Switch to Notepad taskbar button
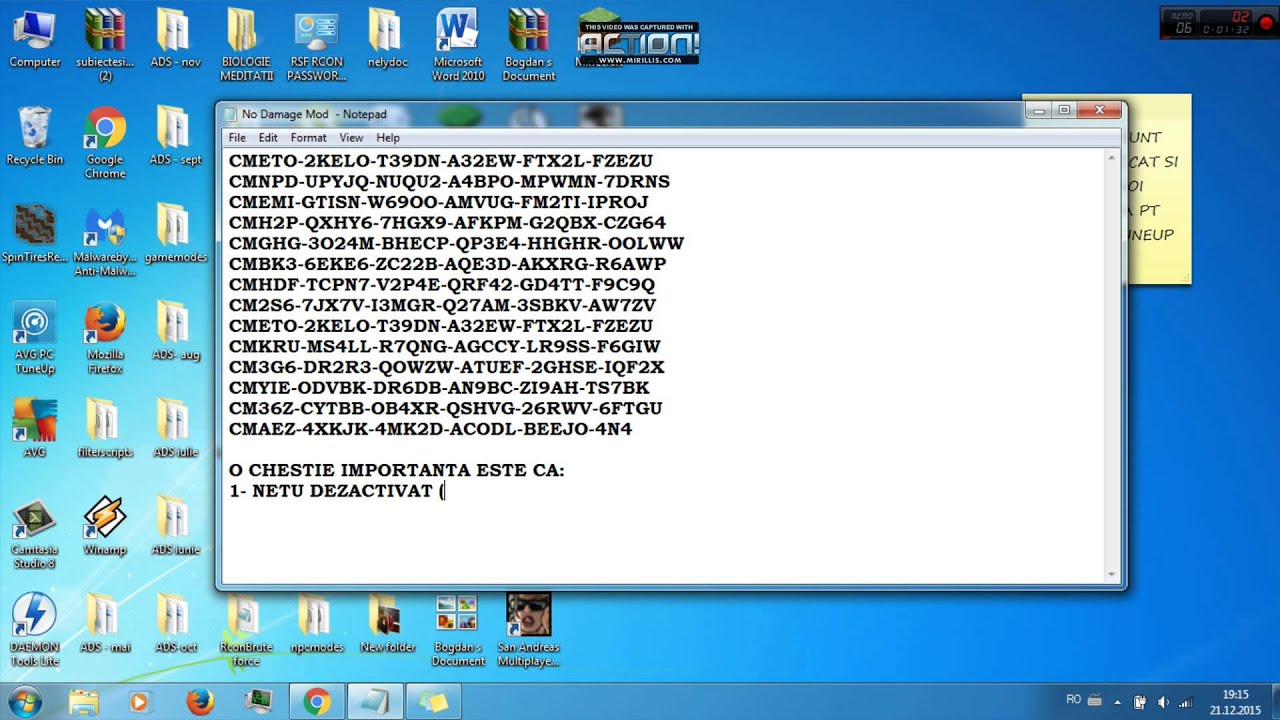Viewport: 1280px width, 720px height. coord(375,702)
